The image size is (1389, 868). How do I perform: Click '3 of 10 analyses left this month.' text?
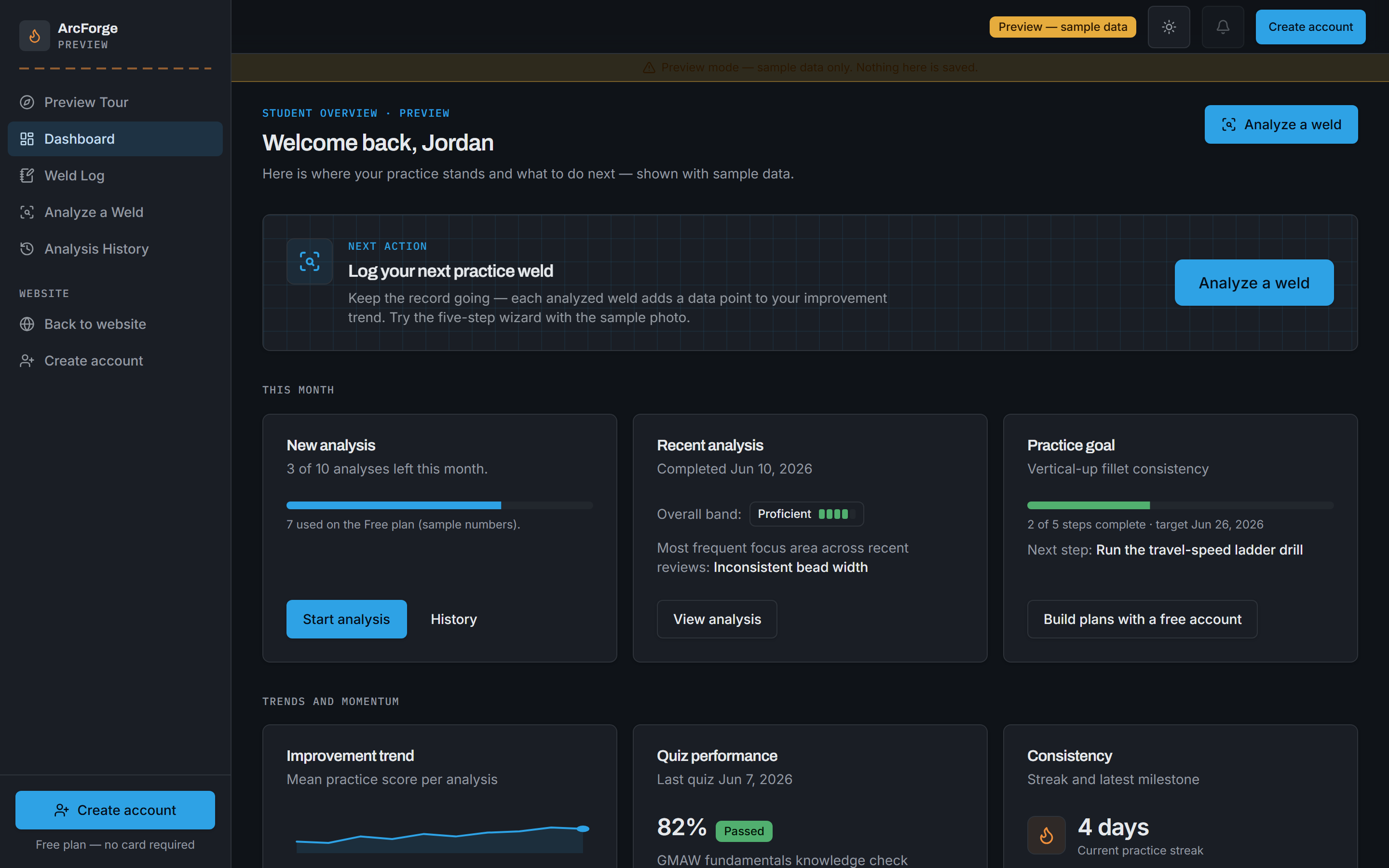[387, 469]
